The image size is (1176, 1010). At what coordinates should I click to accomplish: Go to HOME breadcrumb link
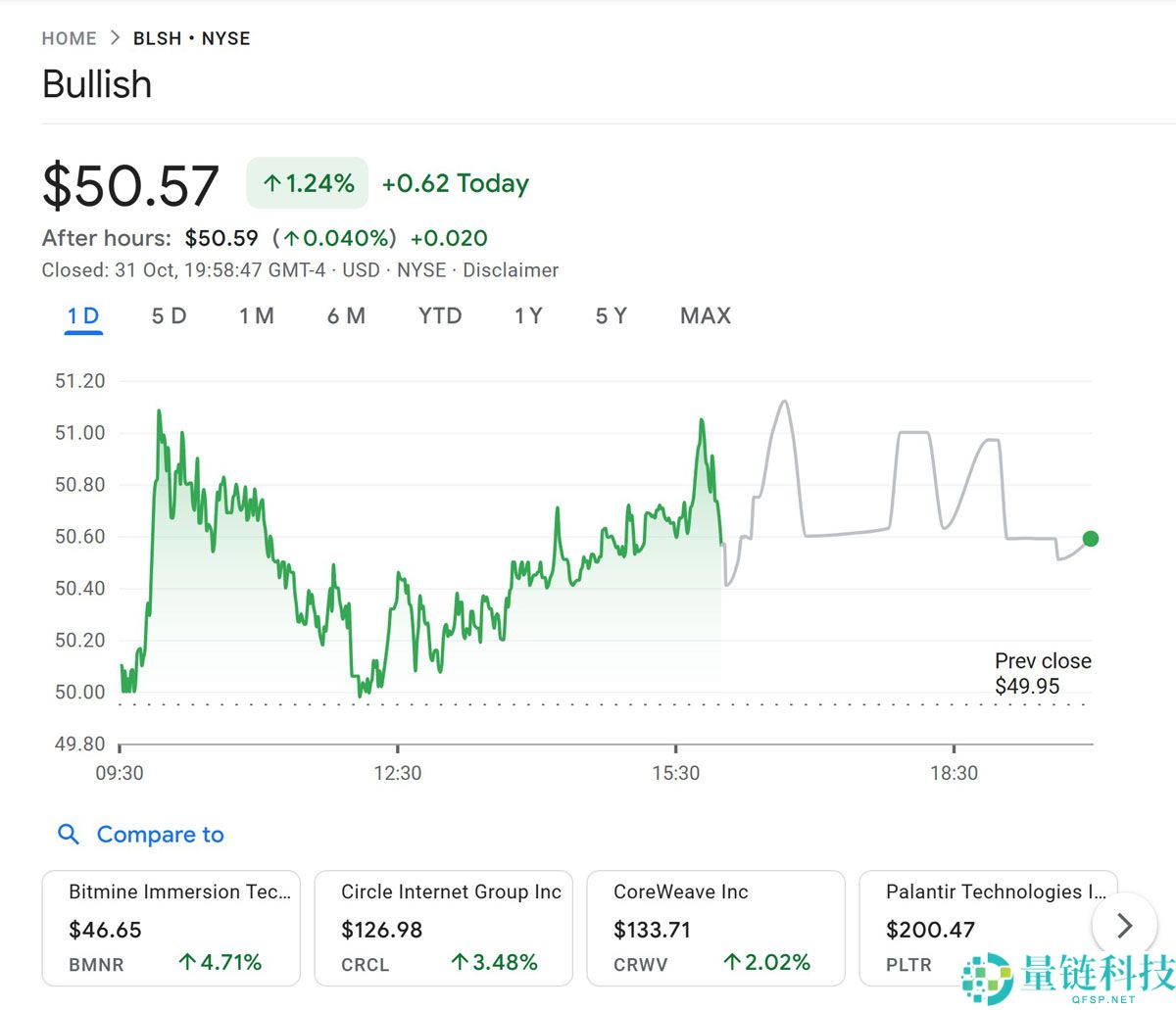(x=70, y=38)
